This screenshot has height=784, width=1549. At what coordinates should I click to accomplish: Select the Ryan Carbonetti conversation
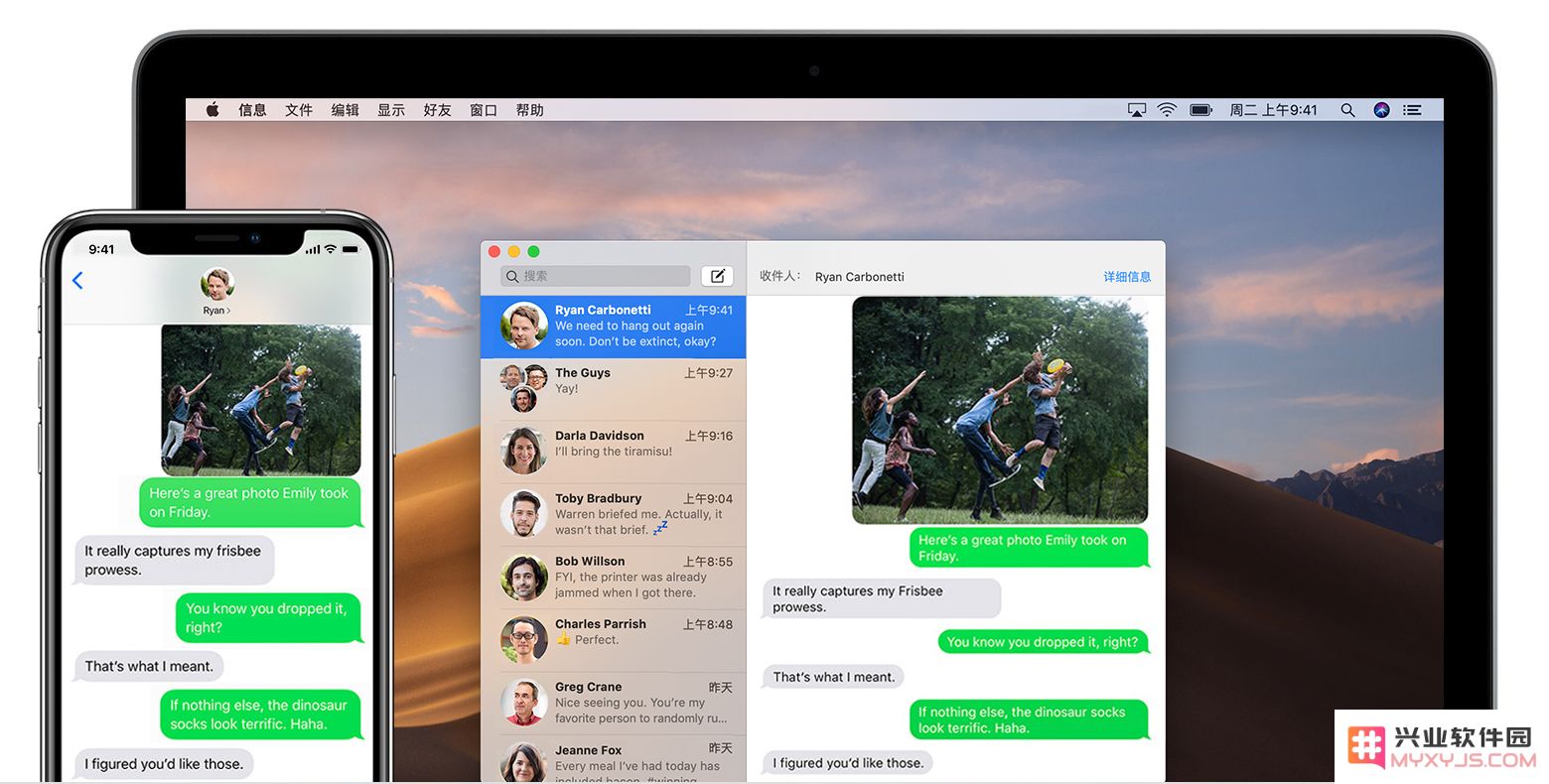tap(614, 327)
